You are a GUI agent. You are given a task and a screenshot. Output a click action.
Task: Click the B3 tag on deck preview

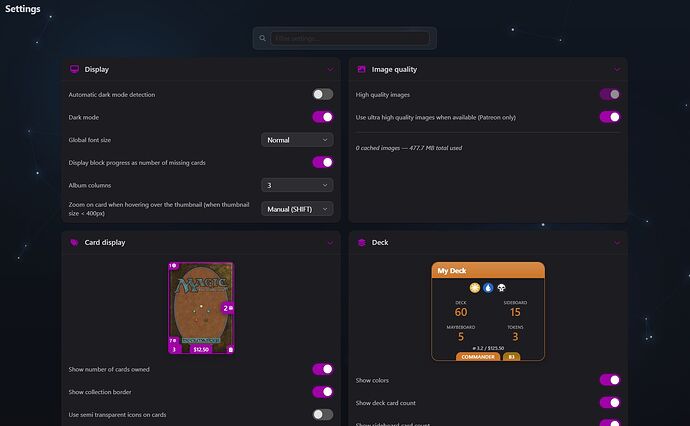[x=512, y=356]
